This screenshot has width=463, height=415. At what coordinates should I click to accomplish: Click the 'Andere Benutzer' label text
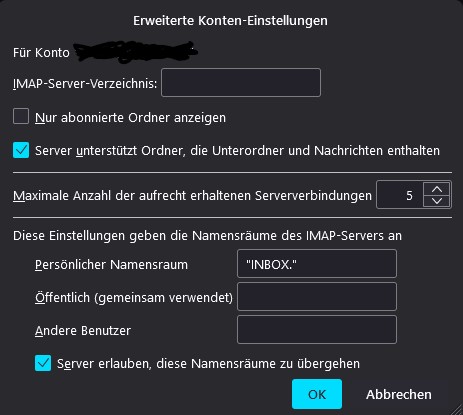pos(83,331)
